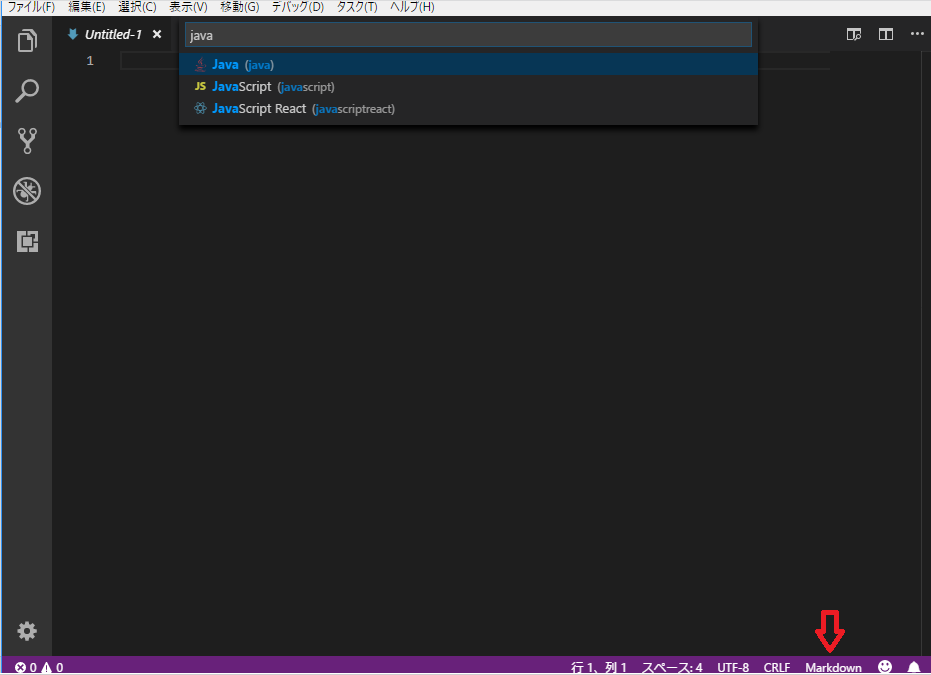The width and height of the screenshot is (931, 675).
Task: Open the Search view
Action: click(x=26, y=91)
